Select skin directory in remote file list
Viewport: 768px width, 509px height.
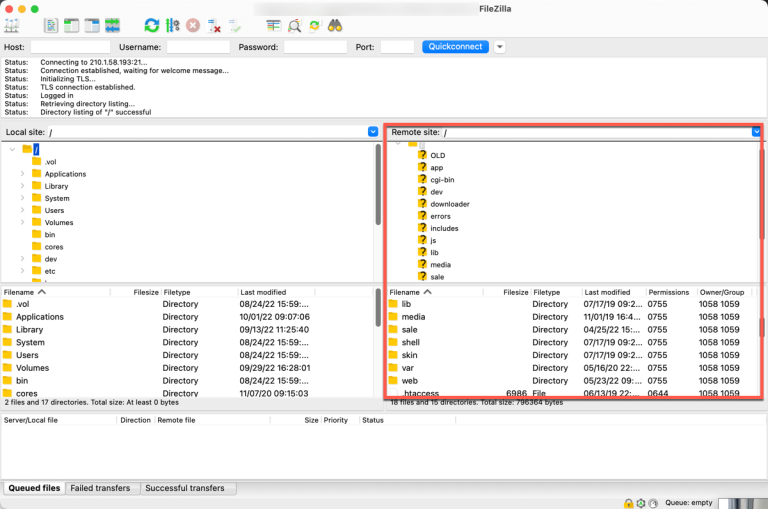click(572, 355)
